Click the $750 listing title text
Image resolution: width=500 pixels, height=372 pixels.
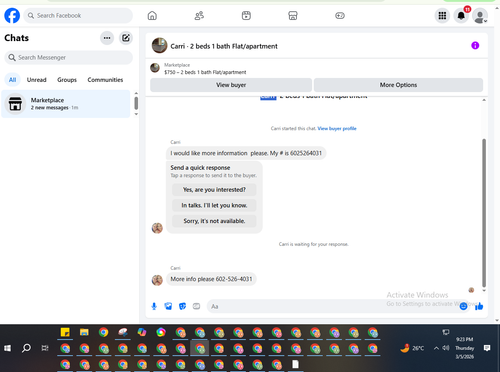(x=205, y=72)
